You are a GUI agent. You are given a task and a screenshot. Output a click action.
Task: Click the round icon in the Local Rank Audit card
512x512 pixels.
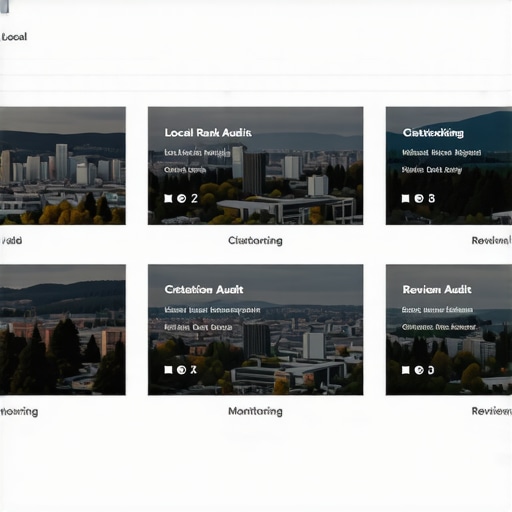point(181,199)
